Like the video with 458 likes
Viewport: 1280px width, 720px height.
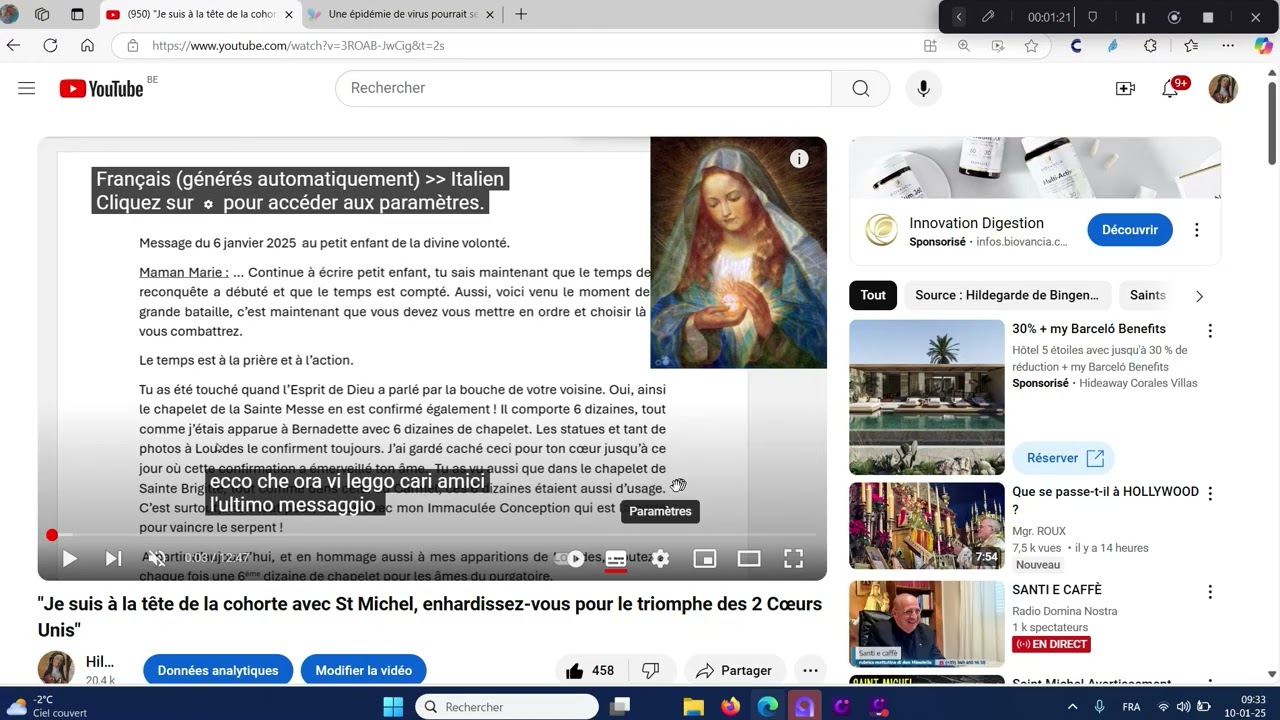click(x=590, y=670)
